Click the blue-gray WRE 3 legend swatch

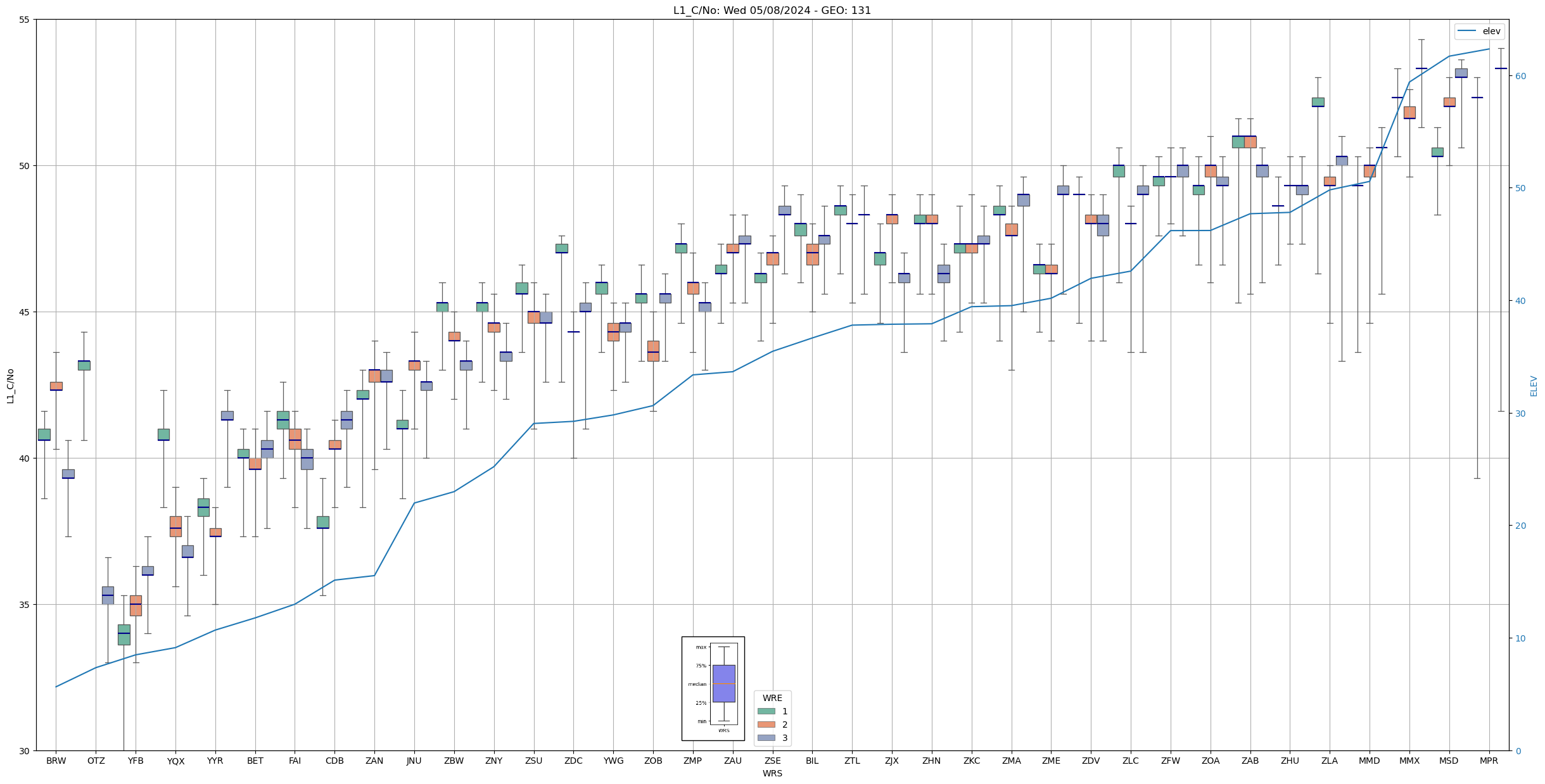766,738
